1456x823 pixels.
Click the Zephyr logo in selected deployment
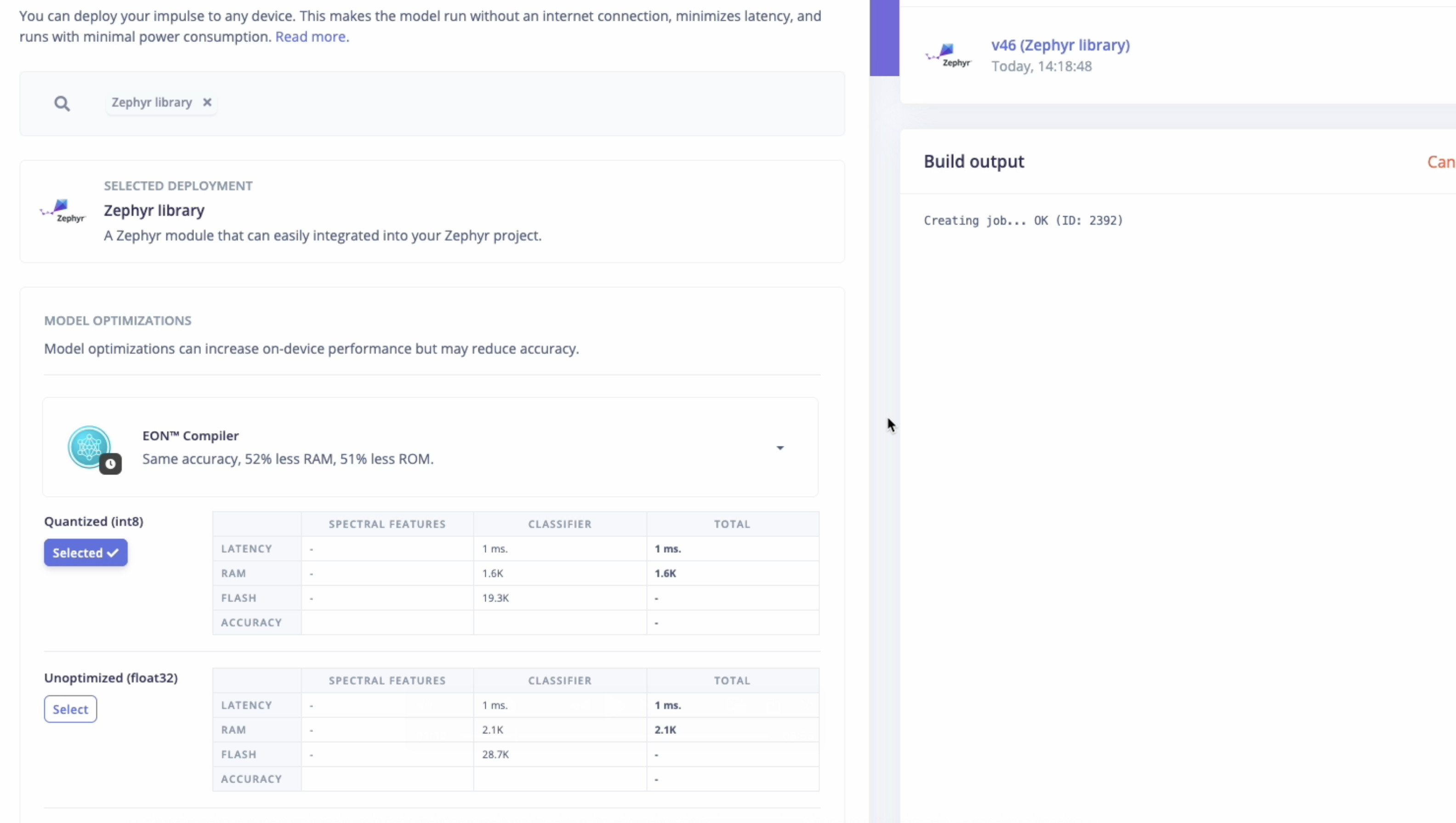click(63, 211)
